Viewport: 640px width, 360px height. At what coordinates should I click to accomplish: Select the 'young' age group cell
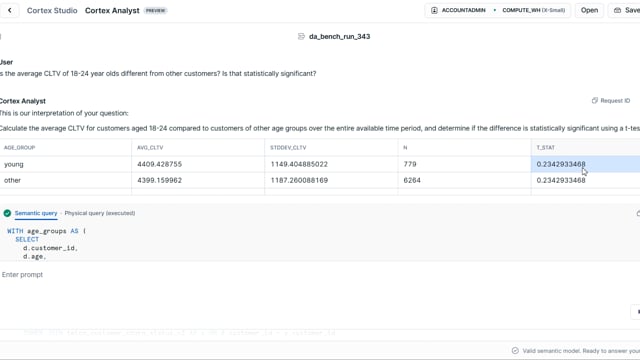[x=65, y=164]
